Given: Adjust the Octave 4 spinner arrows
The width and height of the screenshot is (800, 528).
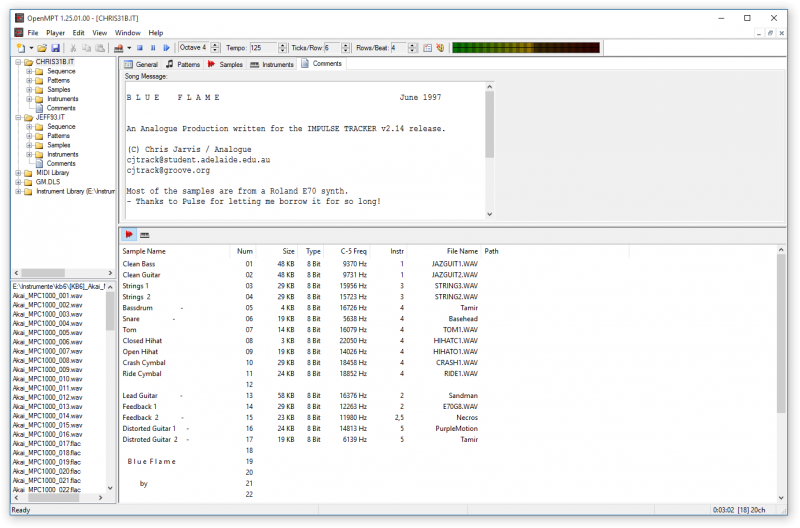Looking at the screenshot, I should point(215,48).
